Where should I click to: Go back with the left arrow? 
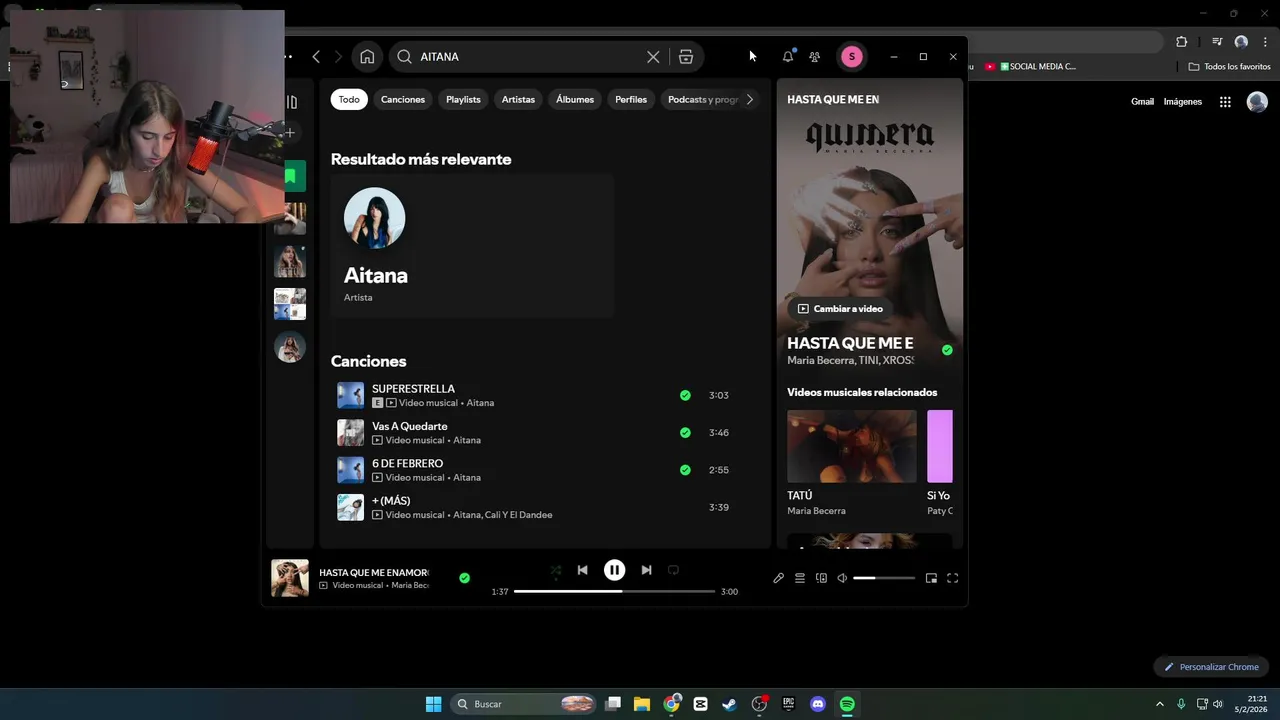click(316, 57)
